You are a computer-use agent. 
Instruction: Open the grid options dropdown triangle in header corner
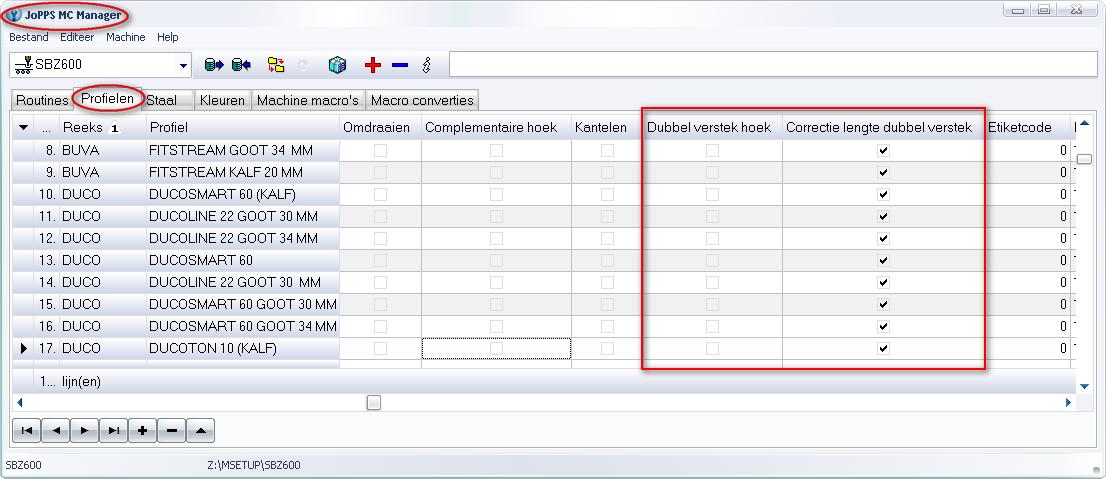[23, 128]
